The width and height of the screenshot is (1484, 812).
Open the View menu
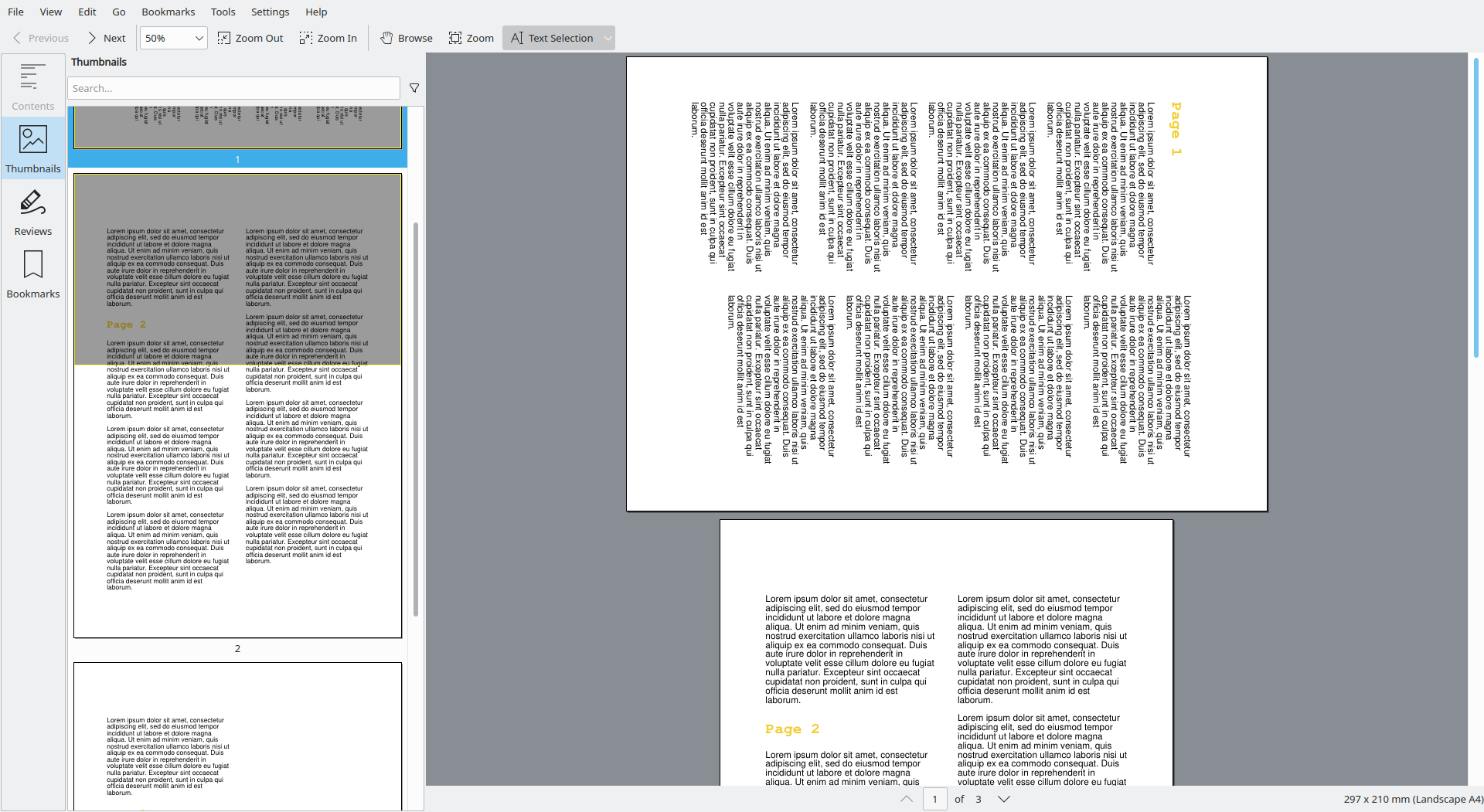[x=51, y=12]
